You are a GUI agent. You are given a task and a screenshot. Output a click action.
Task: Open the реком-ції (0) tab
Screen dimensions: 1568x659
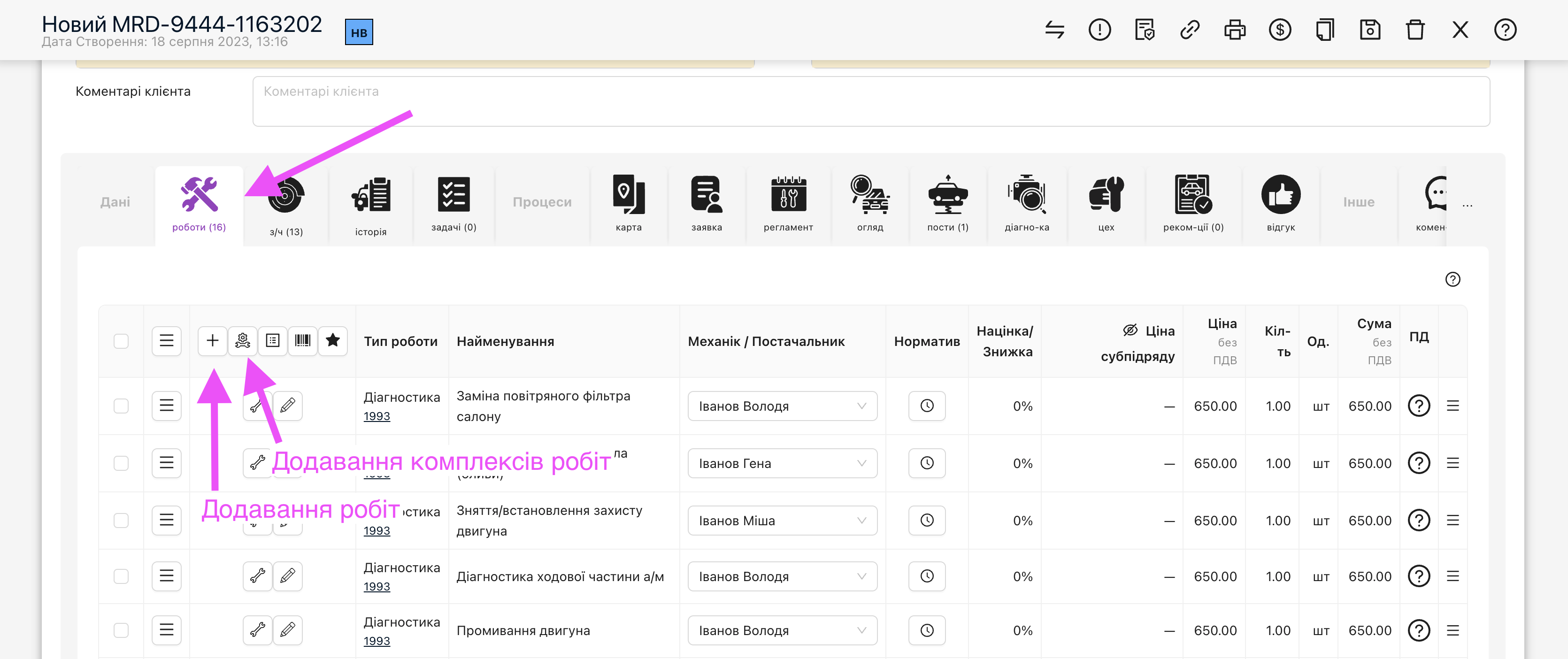coord(1193,205)
